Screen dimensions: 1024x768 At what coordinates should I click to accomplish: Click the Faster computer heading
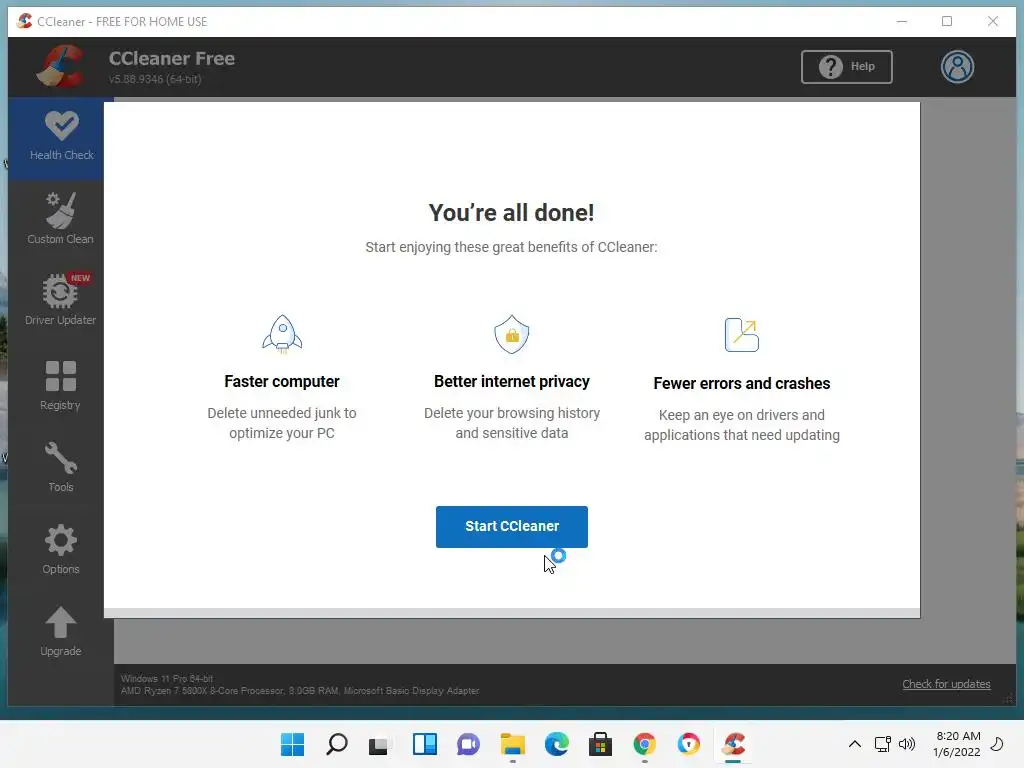[x=281, y=381]
